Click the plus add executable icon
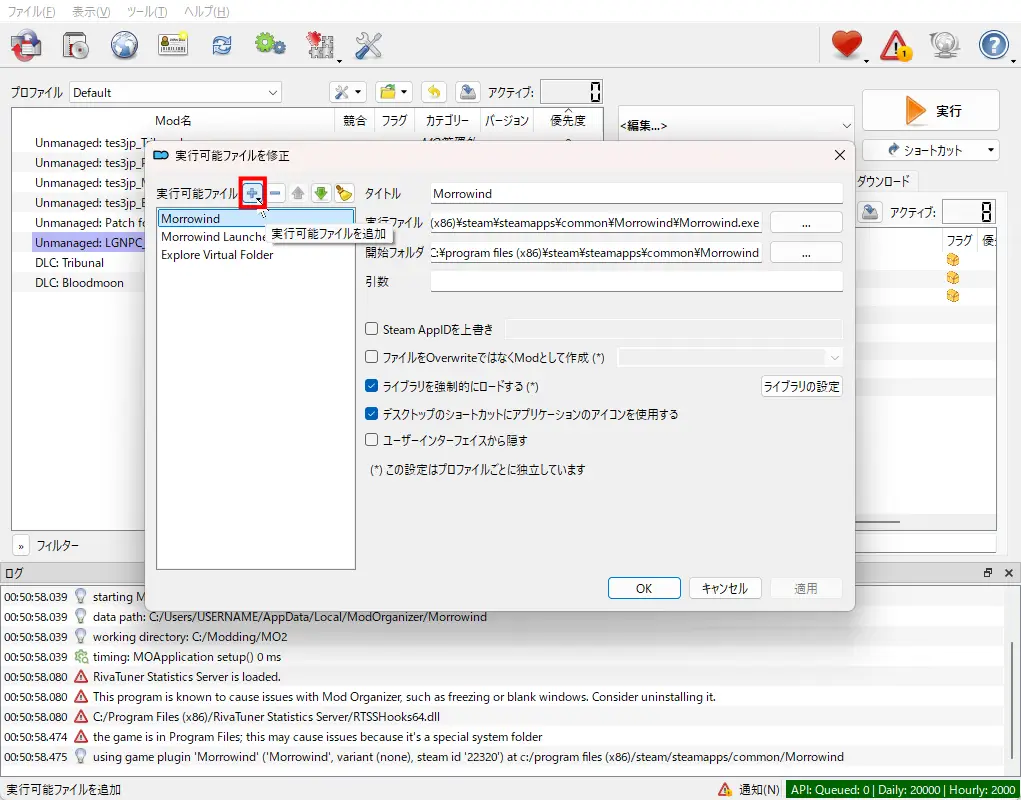Screen dimensions: 1021x800 (x=253, y=193)
